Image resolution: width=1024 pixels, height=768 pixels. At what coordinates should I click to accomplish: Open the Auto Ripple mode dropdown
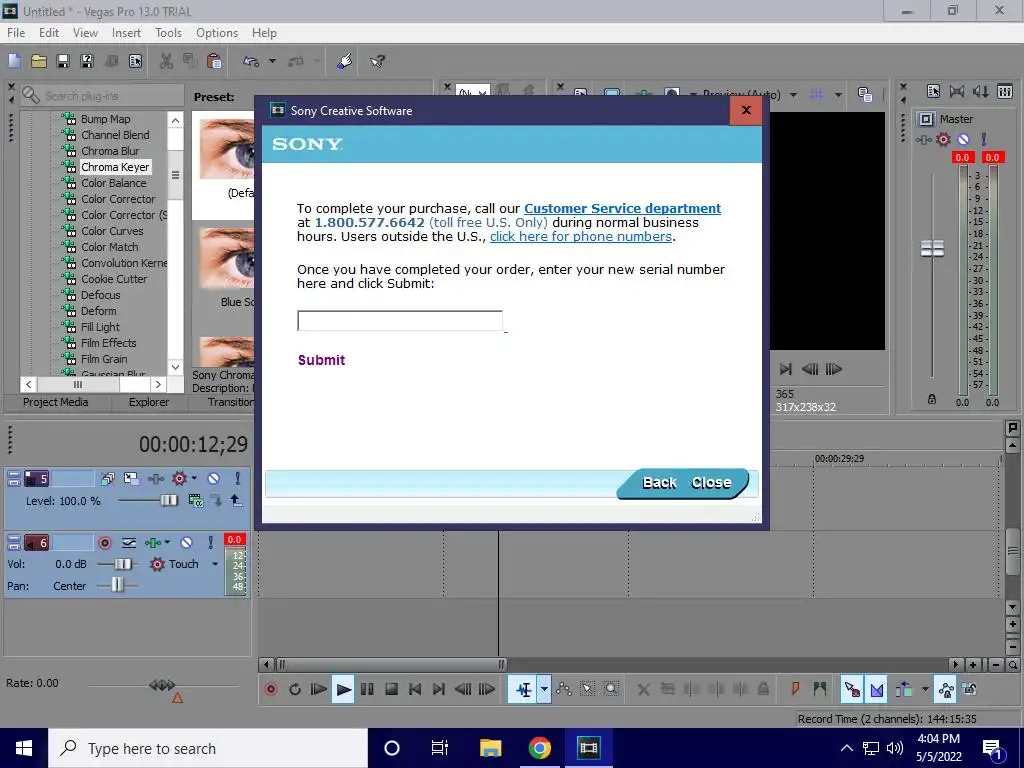(x=925, y=689)
